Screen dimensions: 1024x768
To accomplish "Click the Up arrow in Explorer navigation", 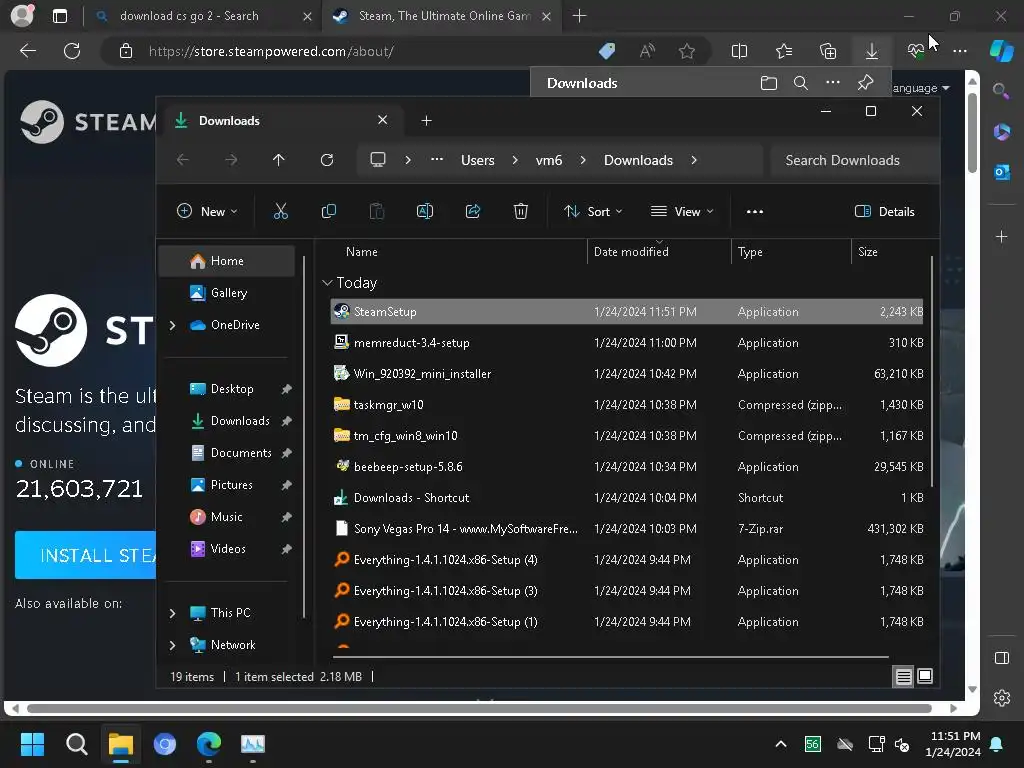I will pos(279,160).
